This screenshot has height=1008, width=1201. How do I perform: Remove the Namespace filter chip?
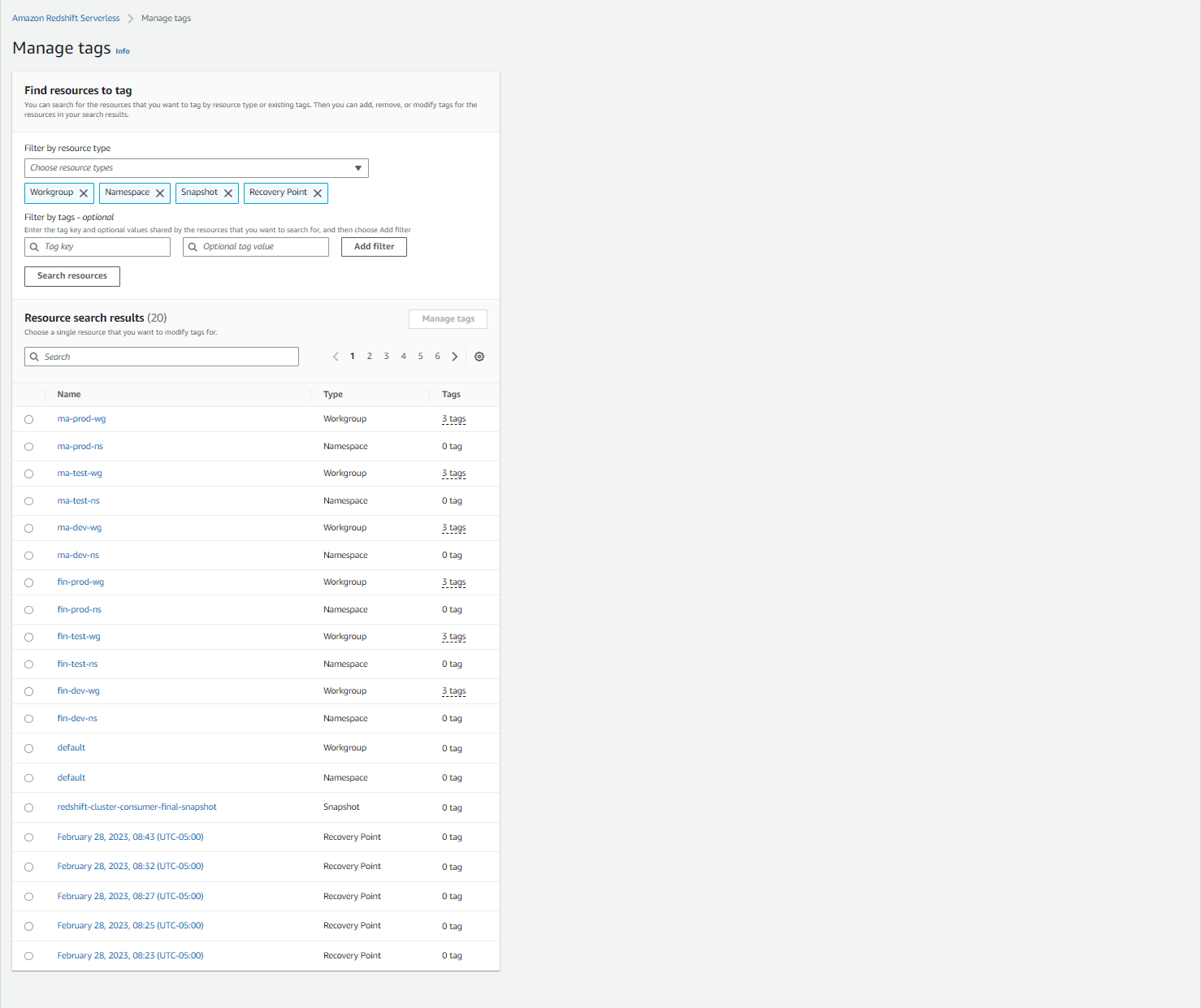[160, 193]
